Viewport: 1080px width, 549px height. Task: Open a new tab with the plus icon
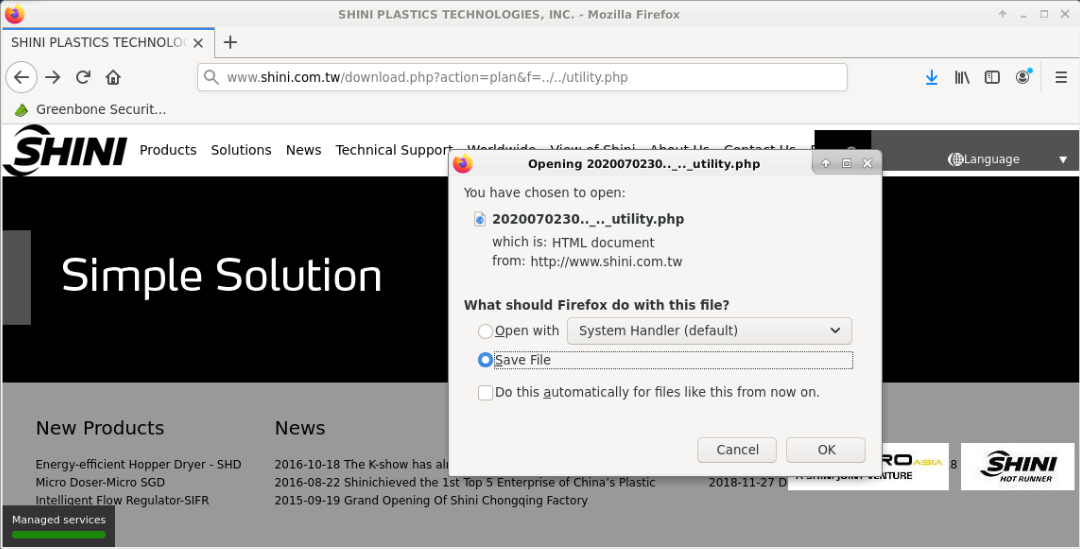230,42
